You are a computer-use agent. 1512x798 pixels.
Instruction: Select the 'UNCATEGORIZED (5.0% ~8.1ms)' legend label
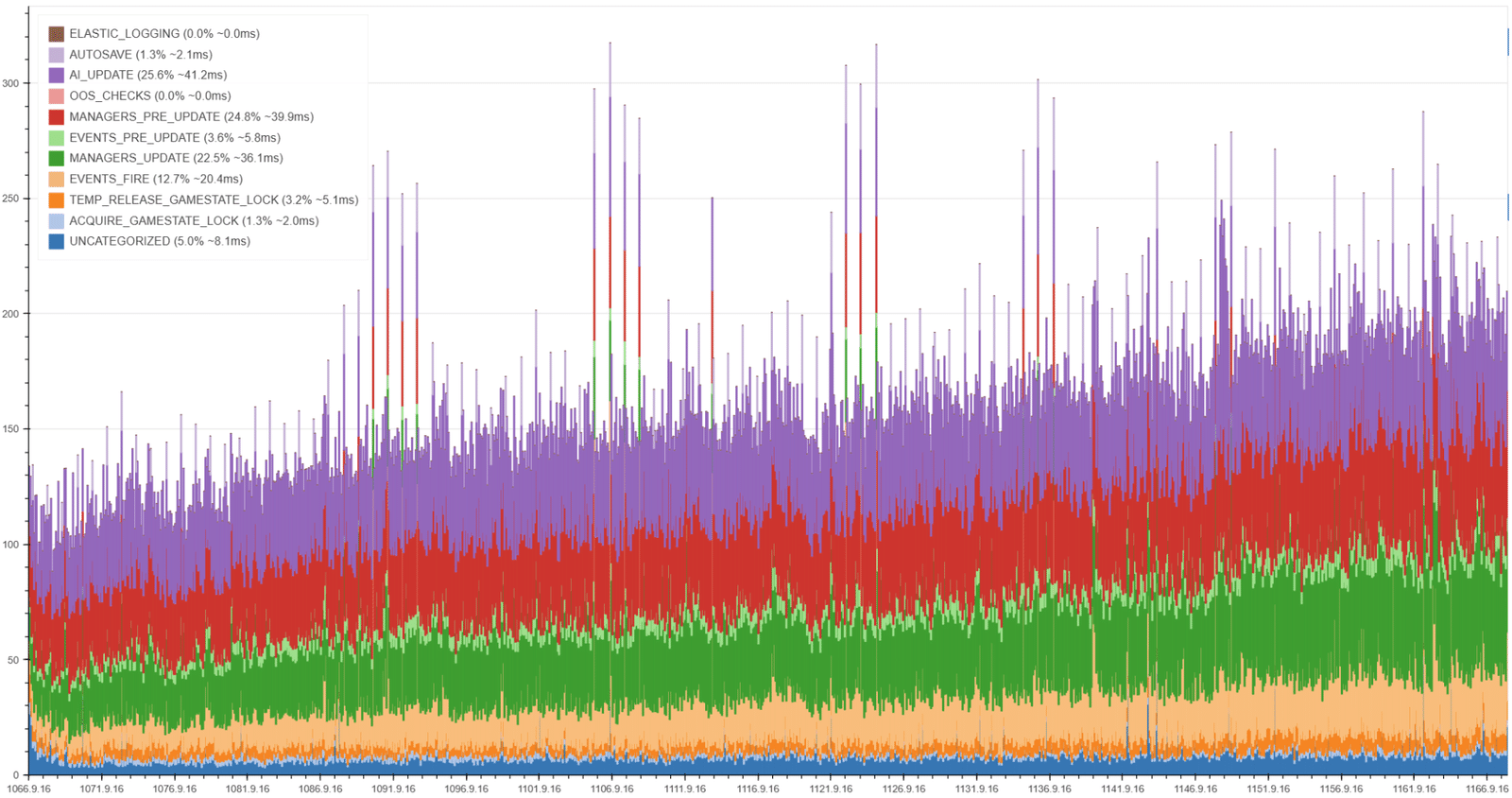[160, 242]
